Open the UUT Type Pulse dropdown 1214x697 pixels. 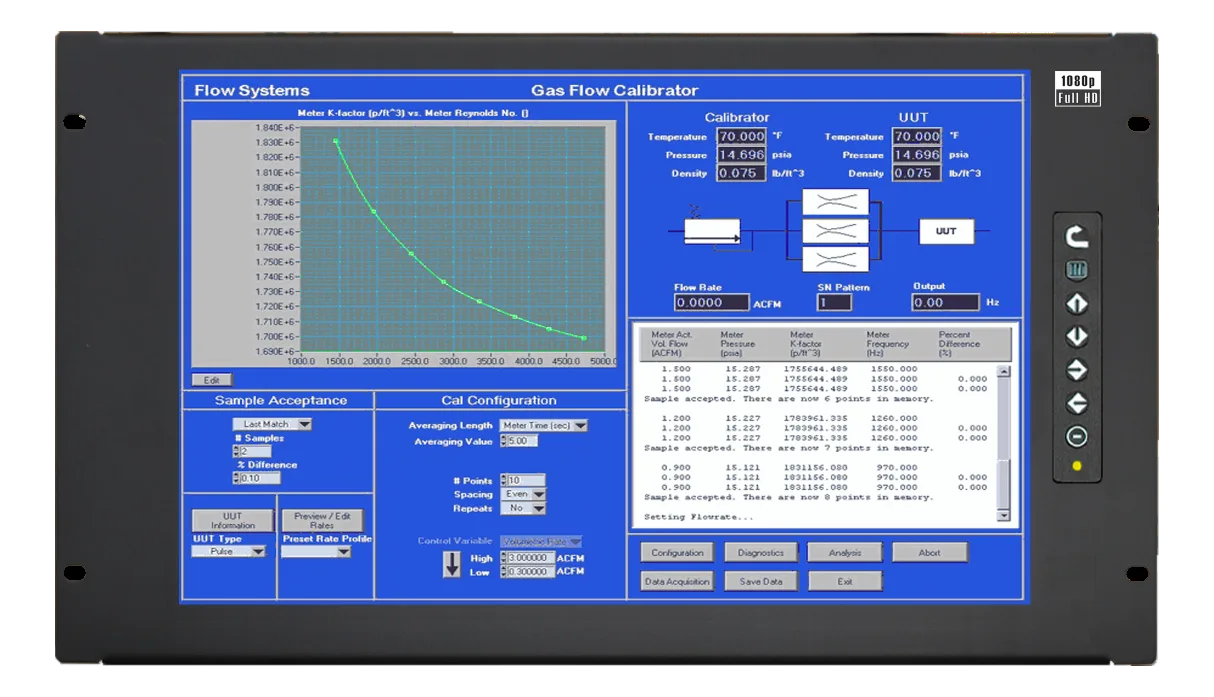pyautogui.click(x=229, y=551)
